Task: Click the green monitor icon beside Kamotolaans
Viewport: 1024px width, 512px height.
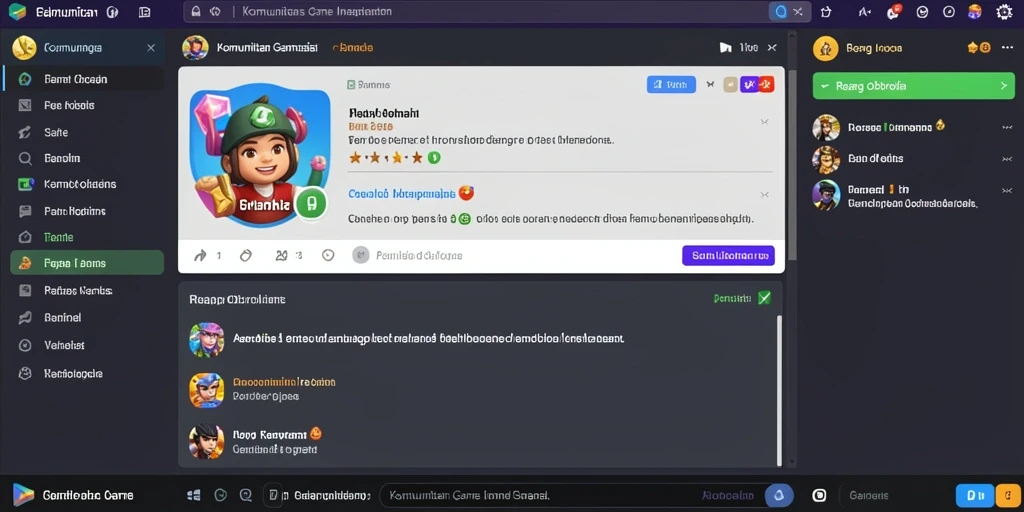Action: pos(25,184)
